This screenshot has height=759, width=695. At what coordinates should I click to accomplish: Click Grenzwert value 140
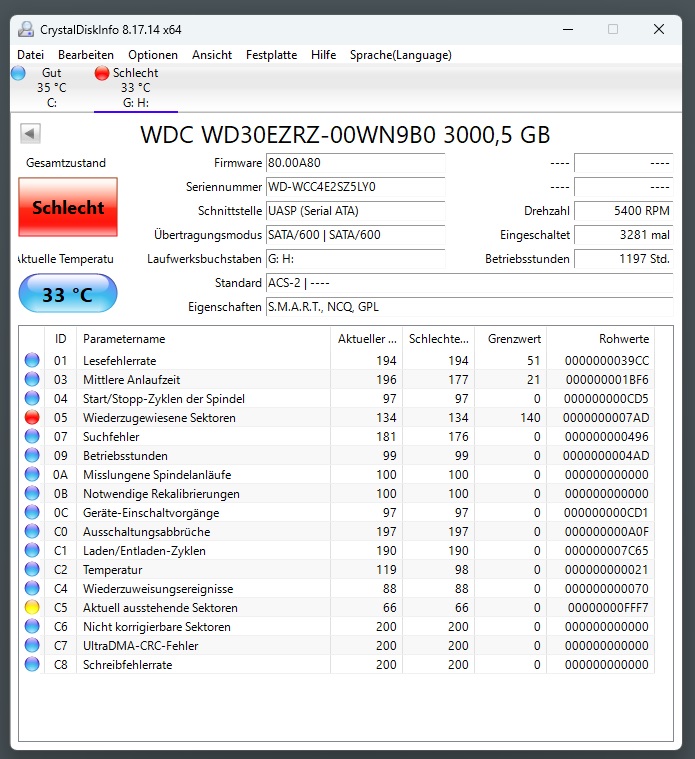tap(530, 418)
